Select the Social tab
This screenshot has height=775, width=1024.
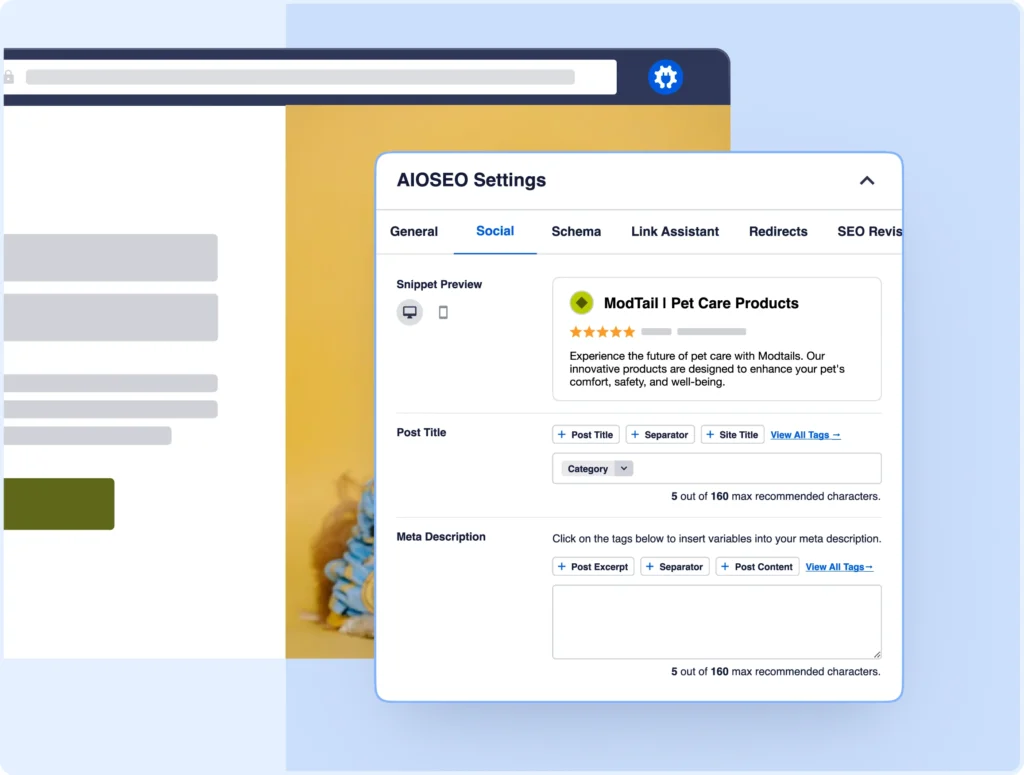pyautogui.click(x=495, y=231)
